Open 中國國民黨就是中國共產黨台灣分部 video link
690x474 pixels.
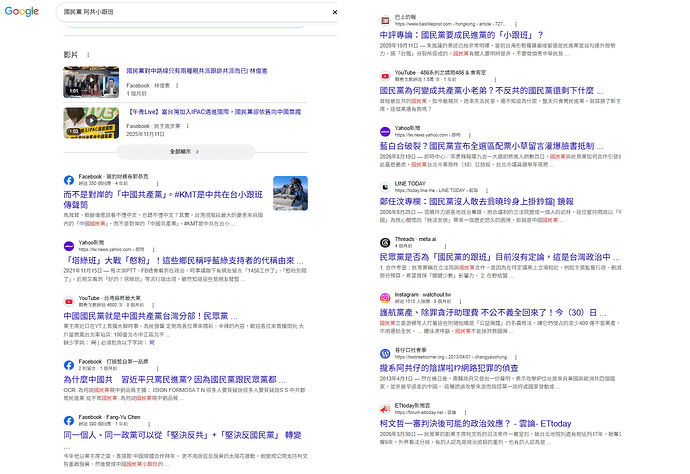(150, 316)
